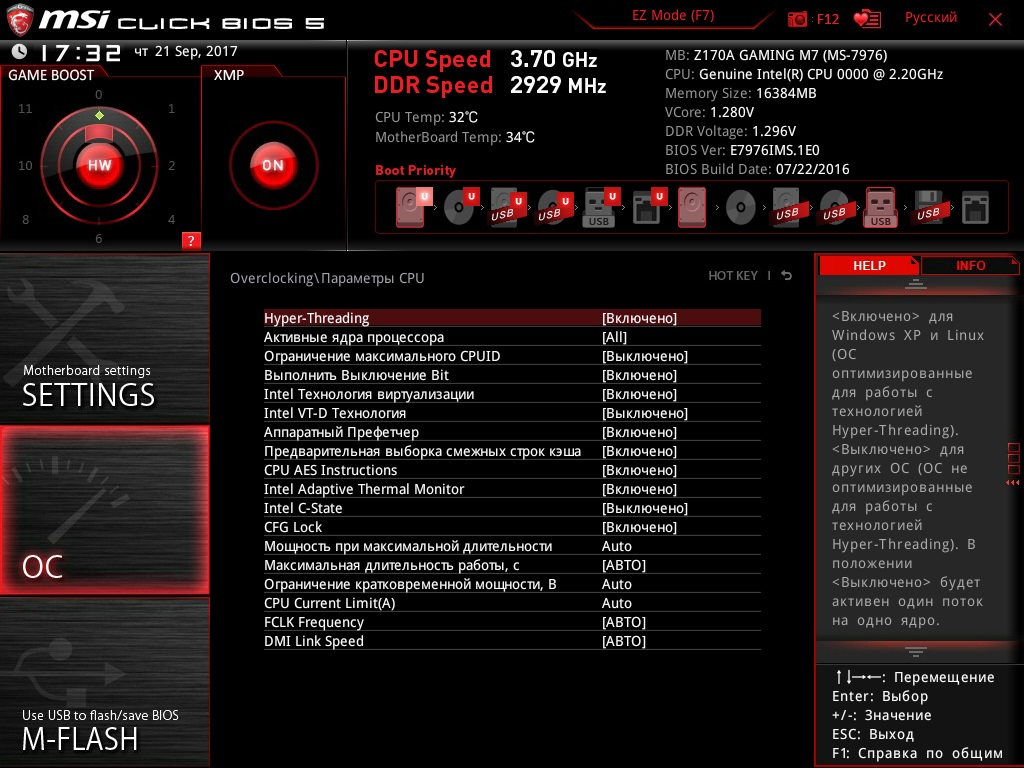Edit CPU Current Limit(A) value
1024x768 pixels.
[x=512, y=603]
